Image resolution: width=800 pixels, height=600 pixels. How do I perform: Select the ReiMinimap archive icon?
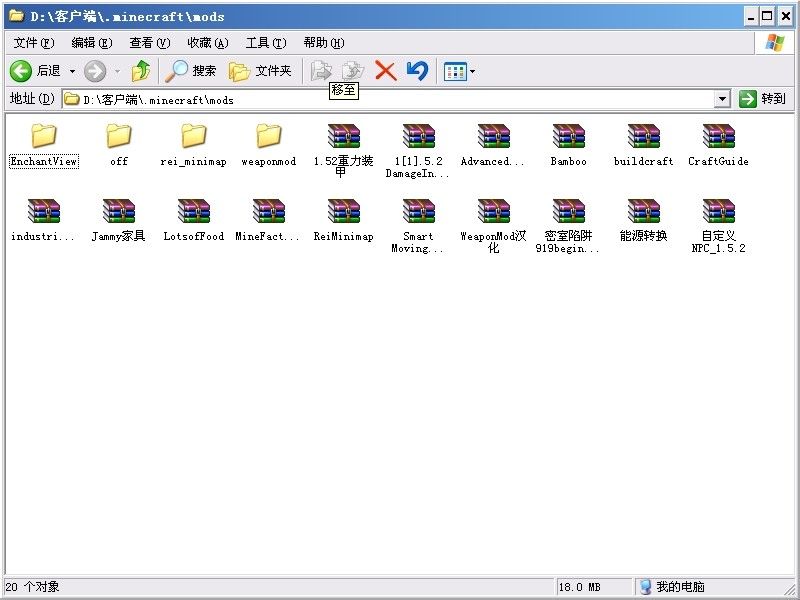pyautogui.click(x=344, y=211)
